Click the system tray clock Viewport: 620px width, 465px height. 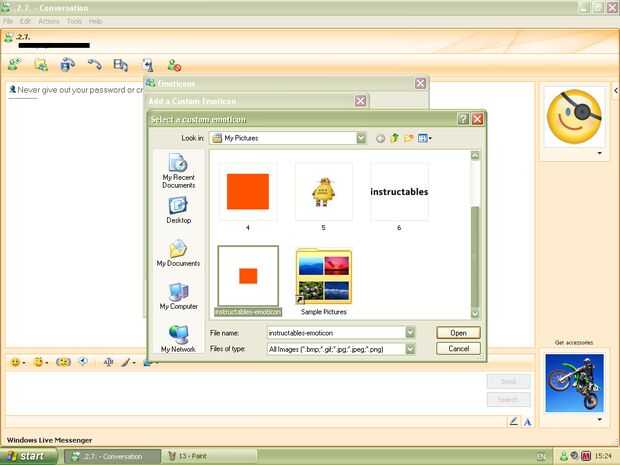click(x=603, y=456)
